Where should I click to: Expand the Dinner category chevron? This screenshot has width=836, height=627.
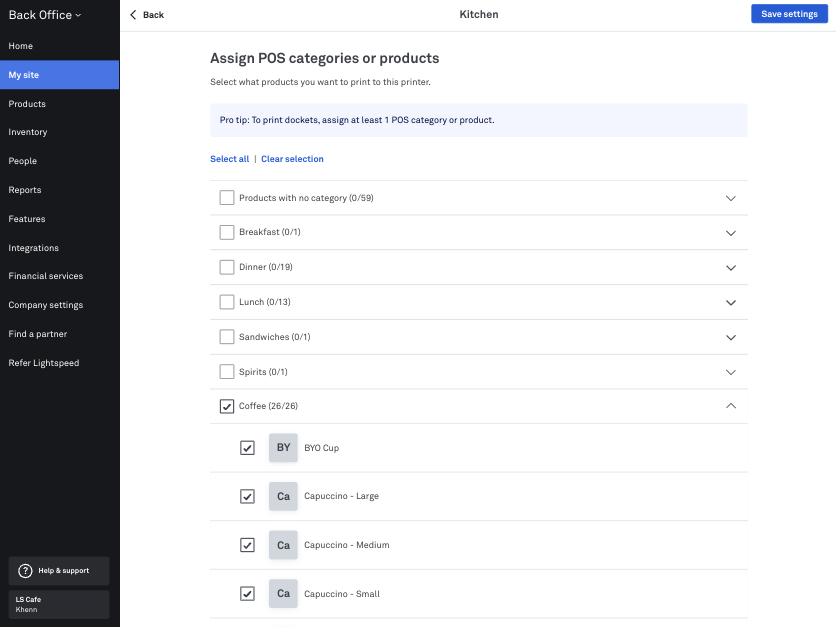(x=730, y=268)
